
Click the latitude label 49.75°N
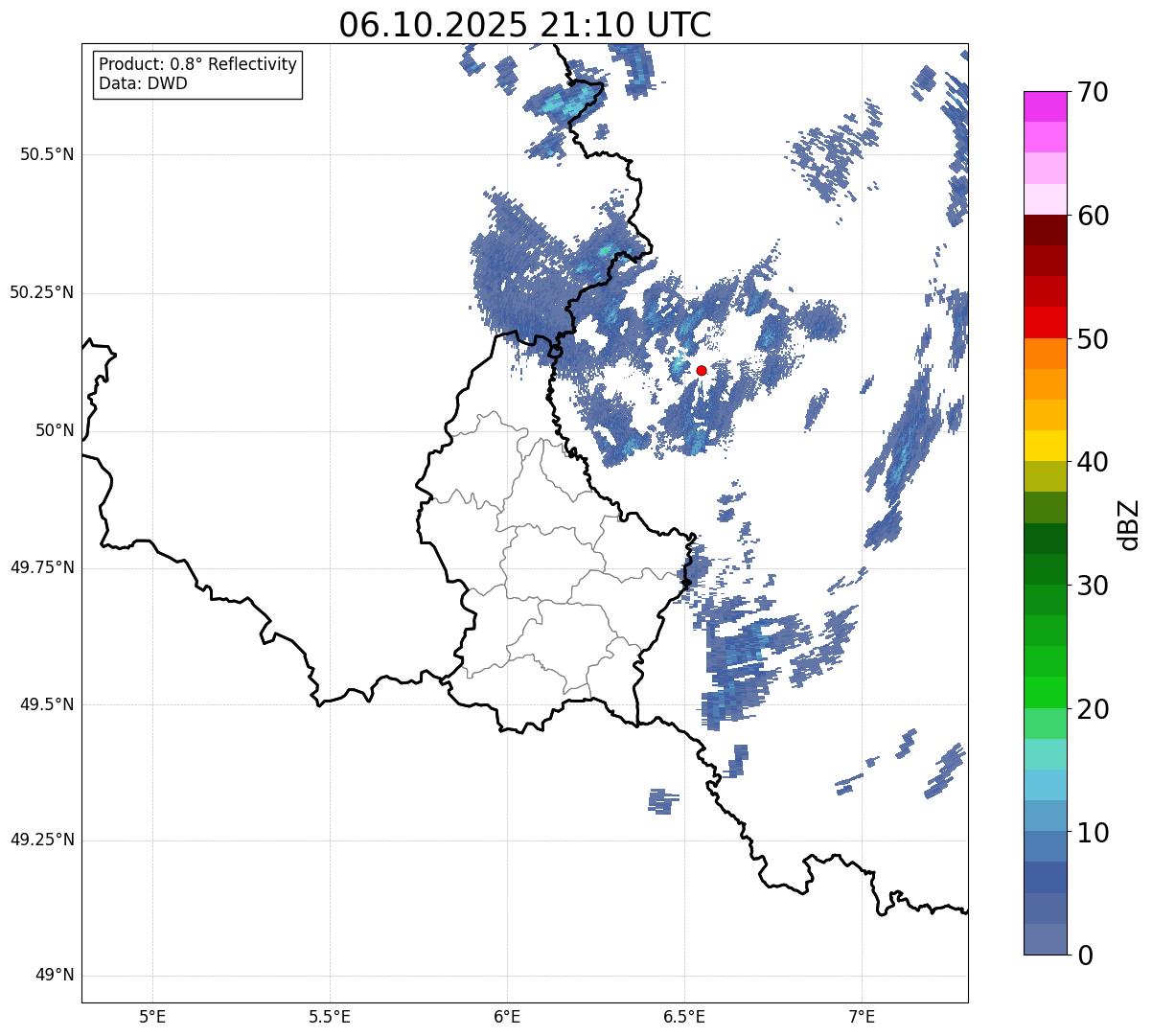pos(42,567)
